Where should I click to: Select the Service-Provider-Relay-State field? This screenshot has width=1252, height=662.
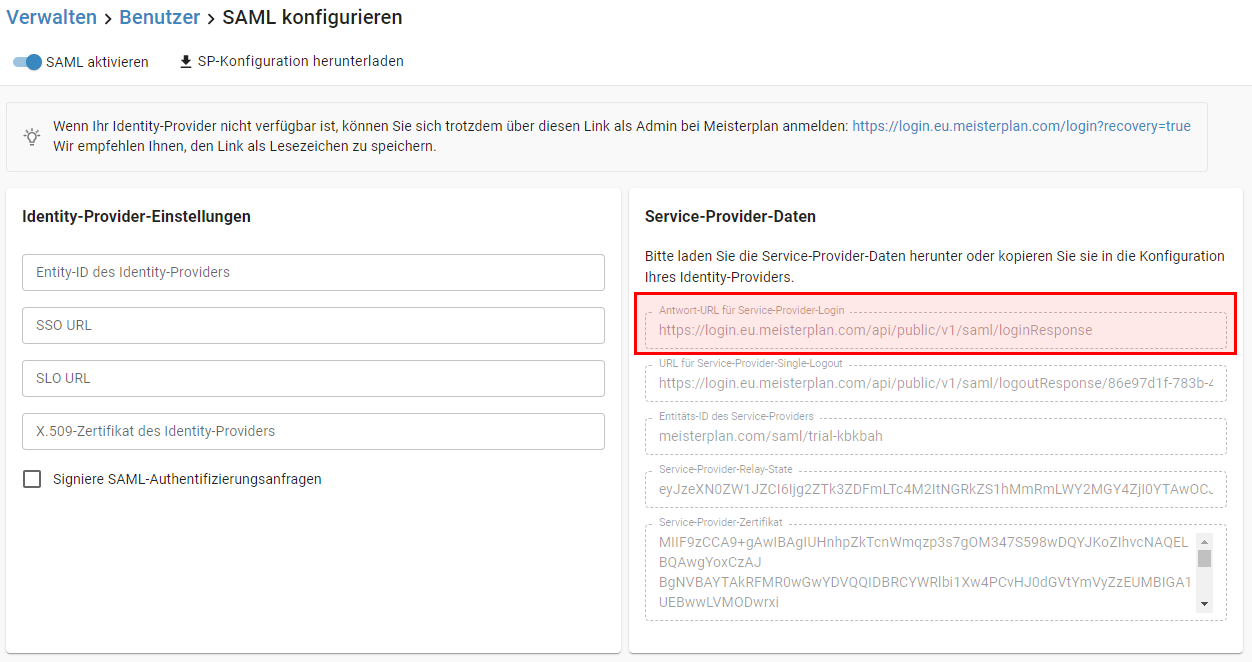[x=936, y=489]
